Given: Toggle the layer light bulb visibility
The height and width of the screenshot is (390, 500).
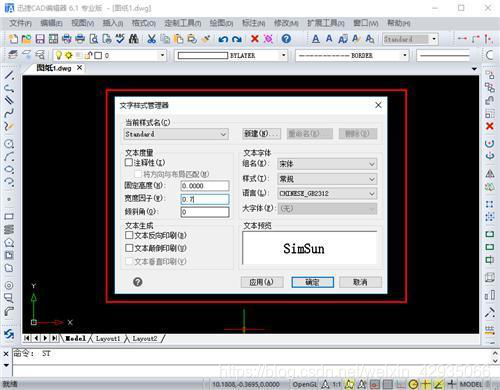Looking at the screenshot, I should (x=59, y=55).
